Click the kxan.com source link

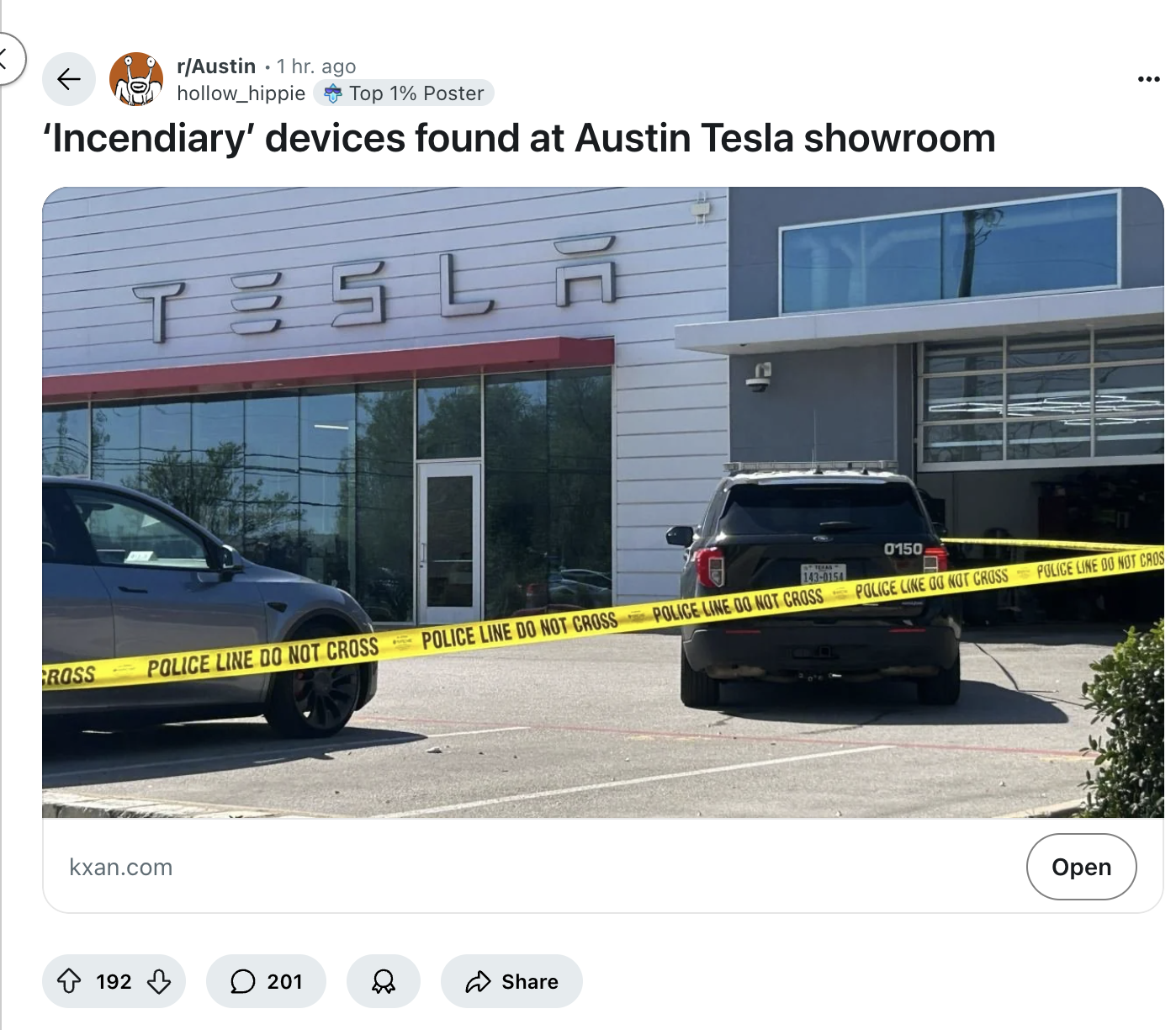121,867
